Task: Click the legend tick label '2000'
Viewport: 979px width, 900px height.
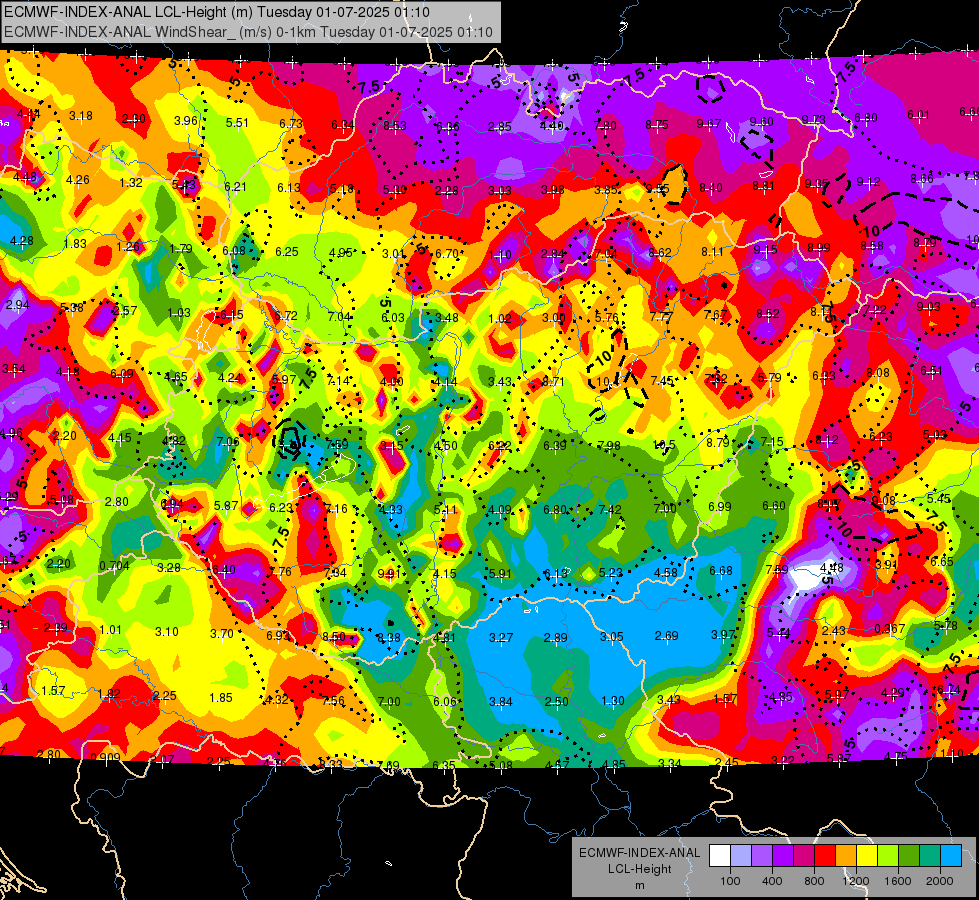Action: pos(940,881)
